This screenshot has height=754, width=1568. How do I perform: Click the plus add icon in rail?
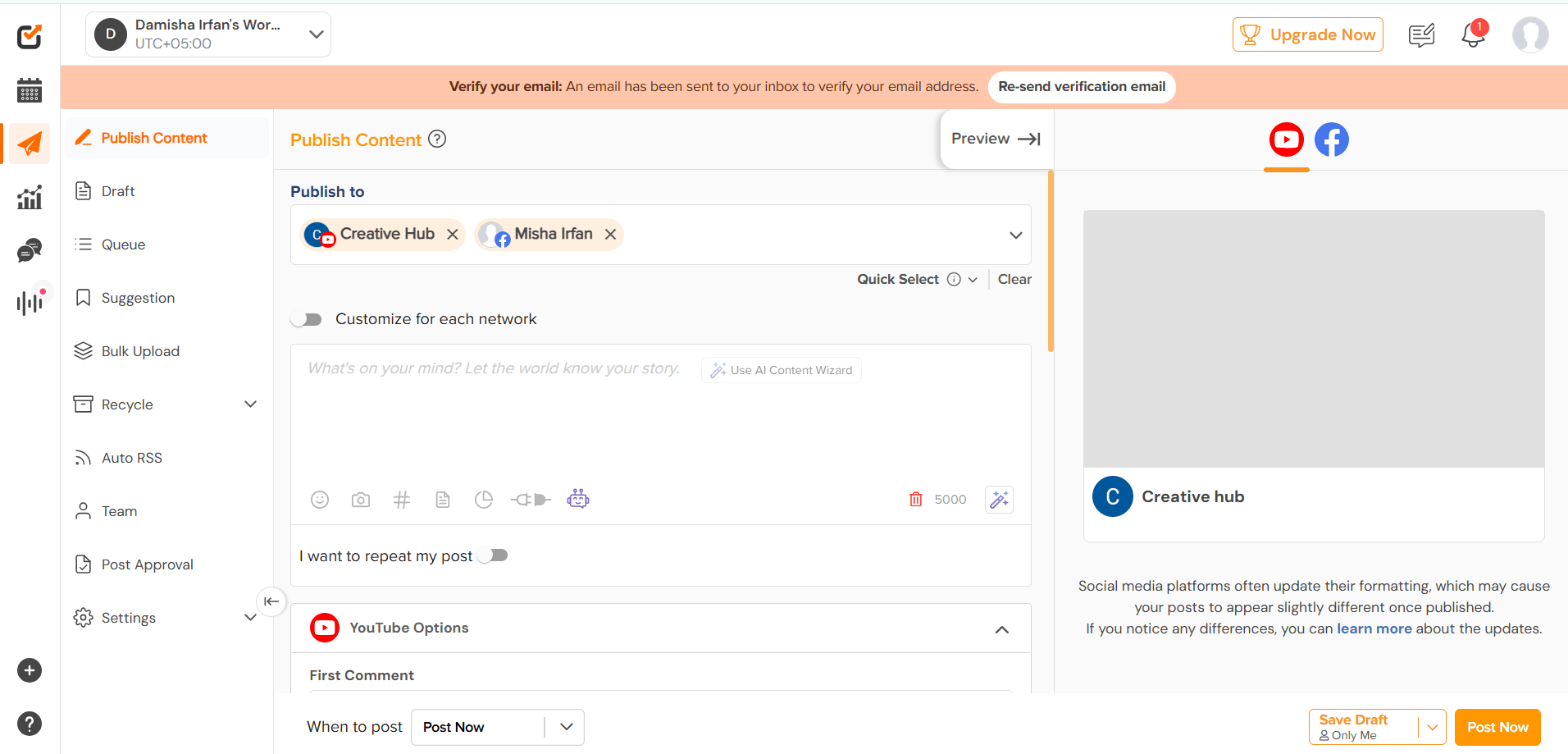click(30, 670)
